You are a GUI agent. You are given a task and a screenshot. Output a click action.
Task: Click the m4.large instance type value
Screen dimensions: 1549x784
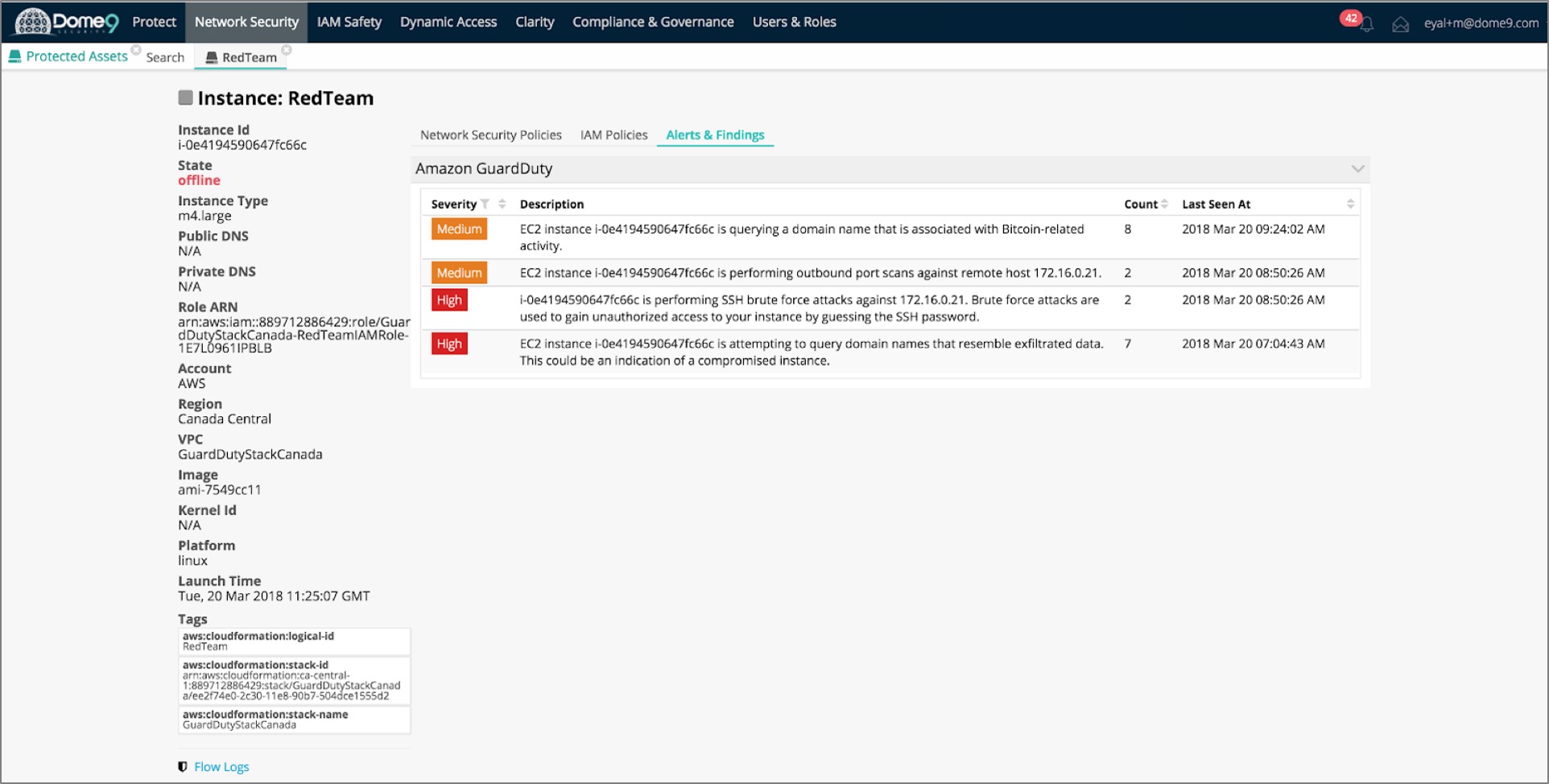pos(204,216)
